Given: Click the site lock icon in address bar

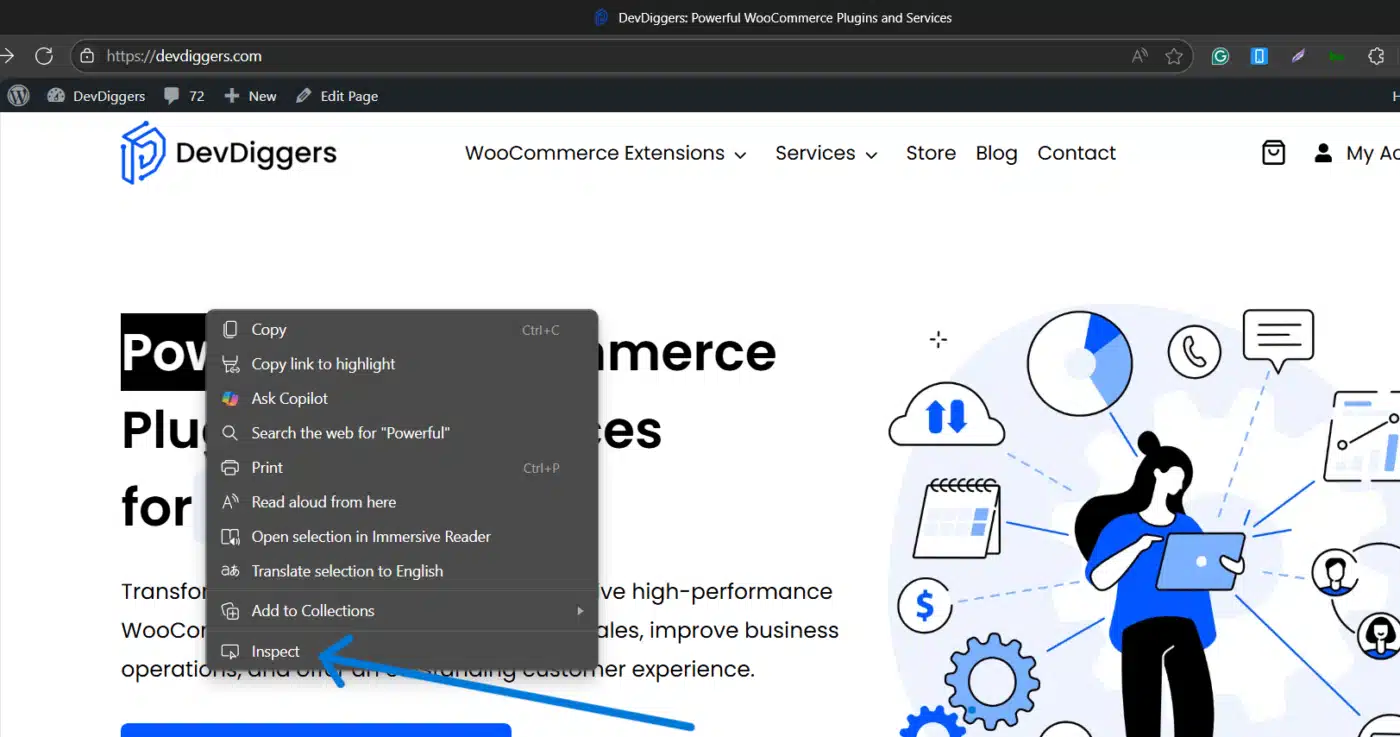Looking at the screenshot, I should pos(87,56).
